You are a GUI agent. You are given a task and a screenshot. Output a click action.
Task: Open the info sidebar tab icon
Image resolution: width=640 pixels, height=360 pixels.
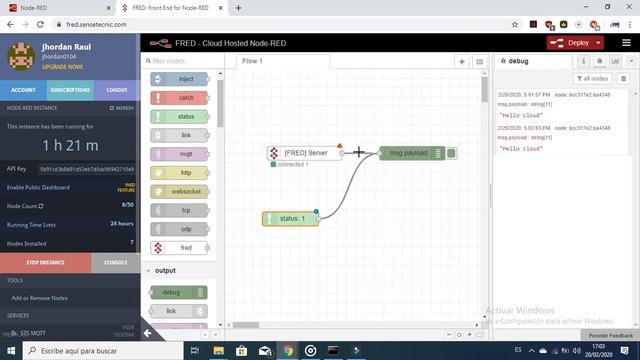click(584, 61)
